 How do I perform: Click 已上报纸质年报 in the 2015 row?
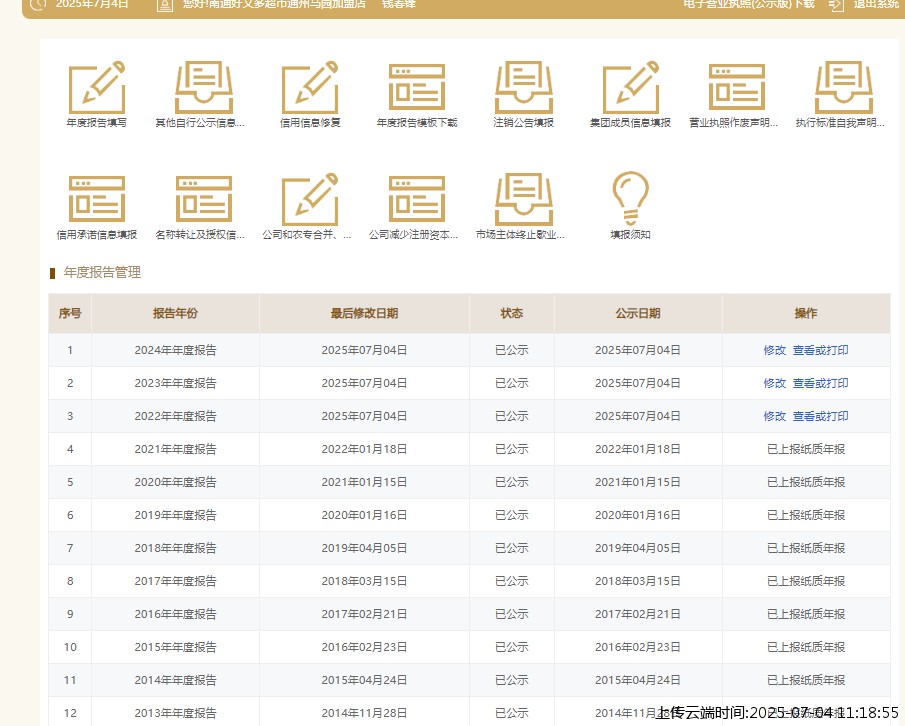pos(806,647)
